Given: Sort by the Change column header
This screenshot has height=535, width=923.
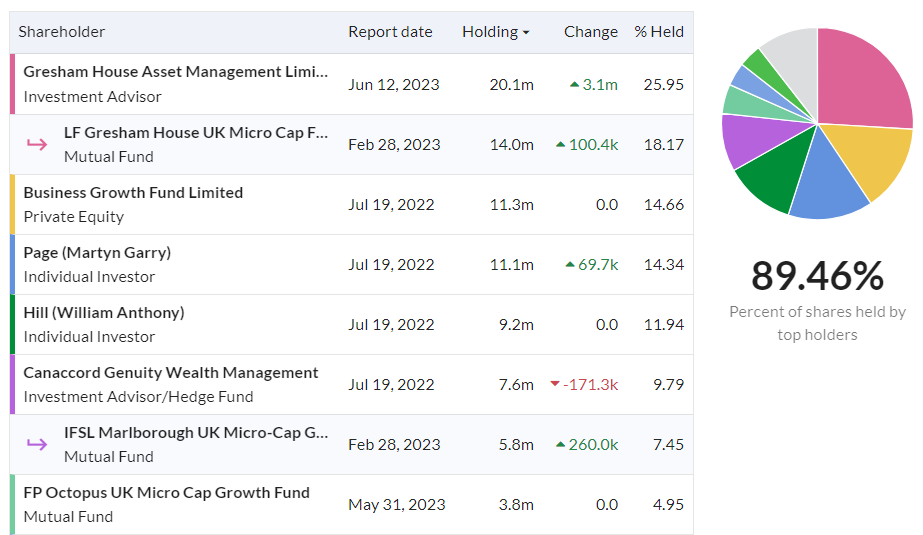Looking at the screenshot, I should [x=590, y=32].
